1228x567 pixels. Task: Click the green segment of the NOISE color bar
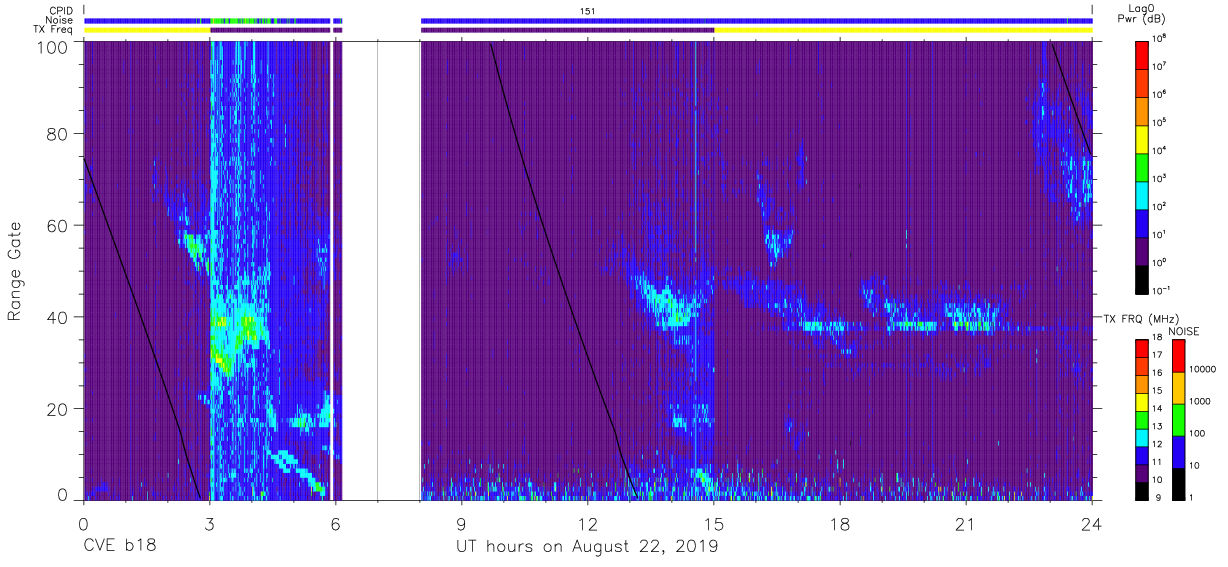[x=1177, y=418]
